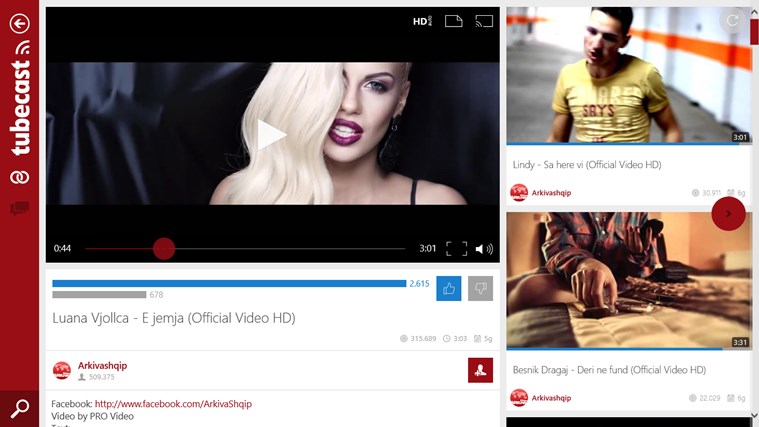
Task: Open Arkivashqip channel under main video title
Action: click(102, 366)
